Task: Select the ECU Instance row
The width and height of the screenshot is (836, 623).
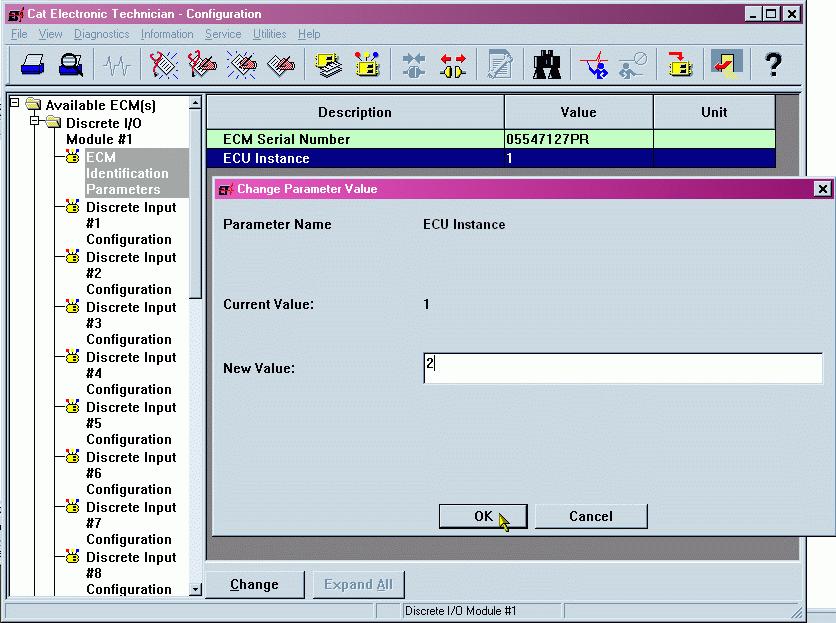Action: coord(491,158)
